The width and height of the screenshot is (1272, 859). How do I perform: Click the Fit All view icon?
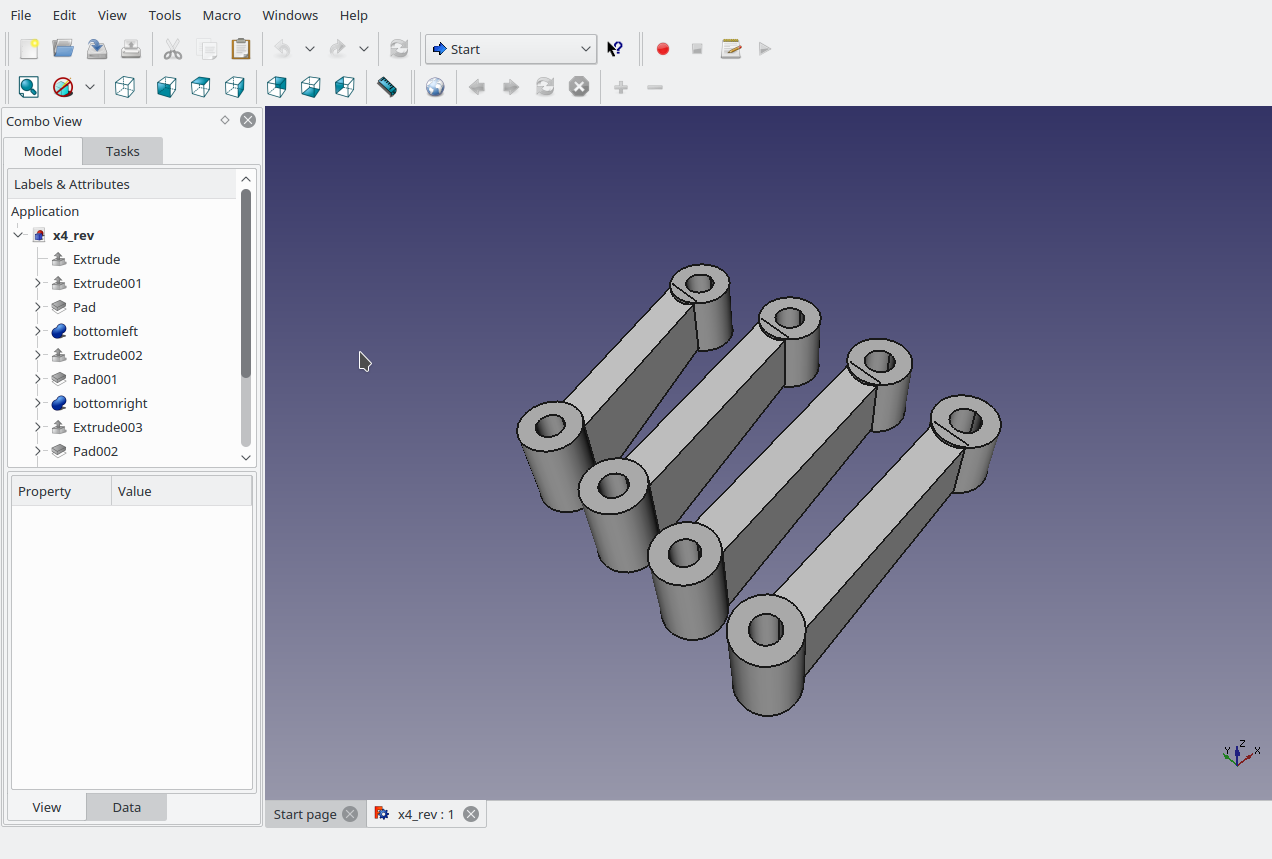pos(29,87)
